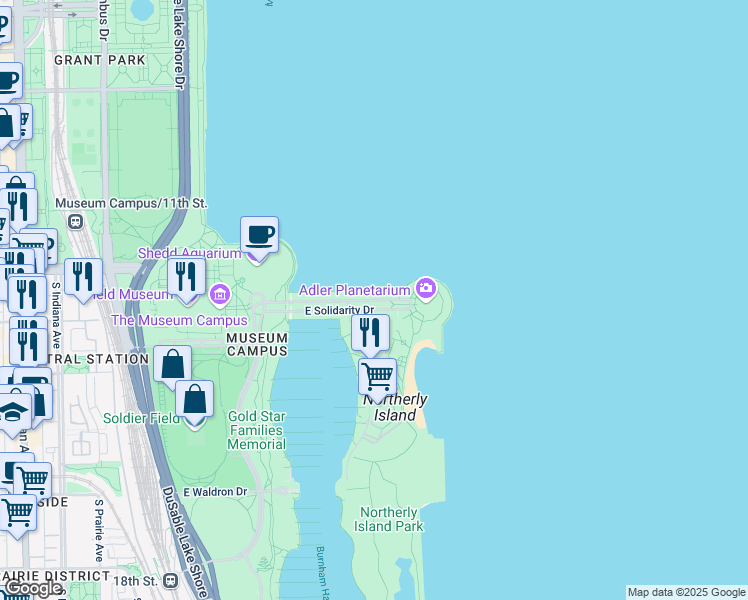This screenshot has width=748, height=600.
Task: Open the Gold Star Families Memorial label
Action: click(257, 430)
